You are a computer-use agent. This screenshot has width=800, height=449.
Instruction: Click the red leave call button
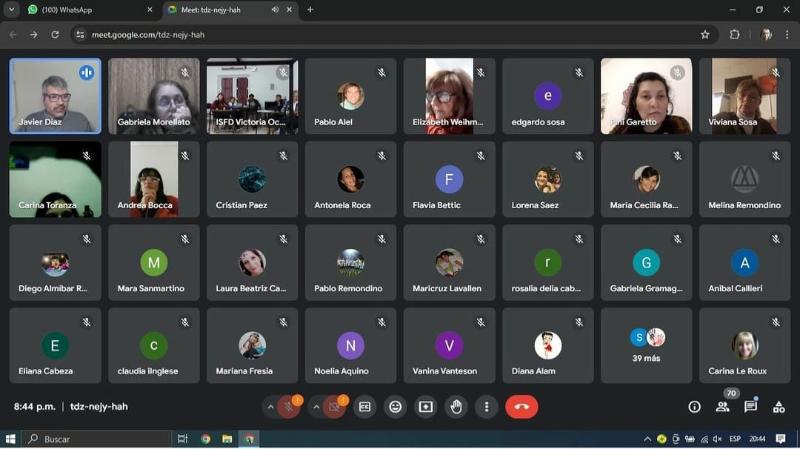click(x=521, y=407)
